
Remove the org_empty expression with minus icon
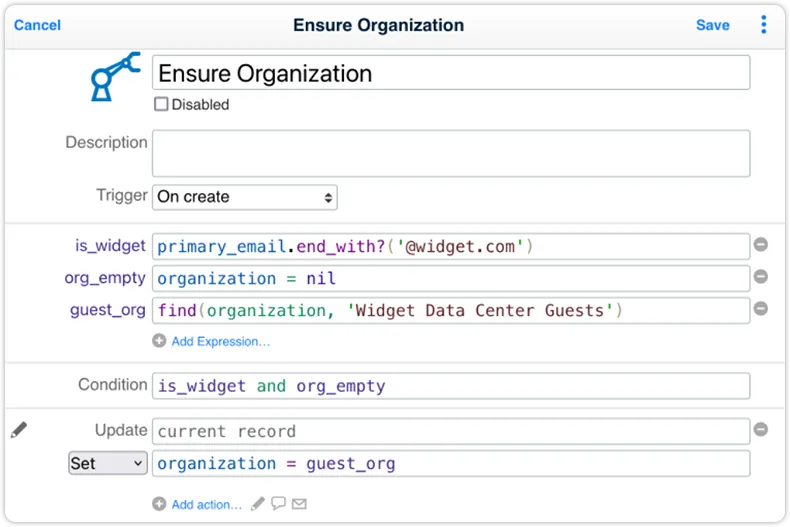click(761, 277)
